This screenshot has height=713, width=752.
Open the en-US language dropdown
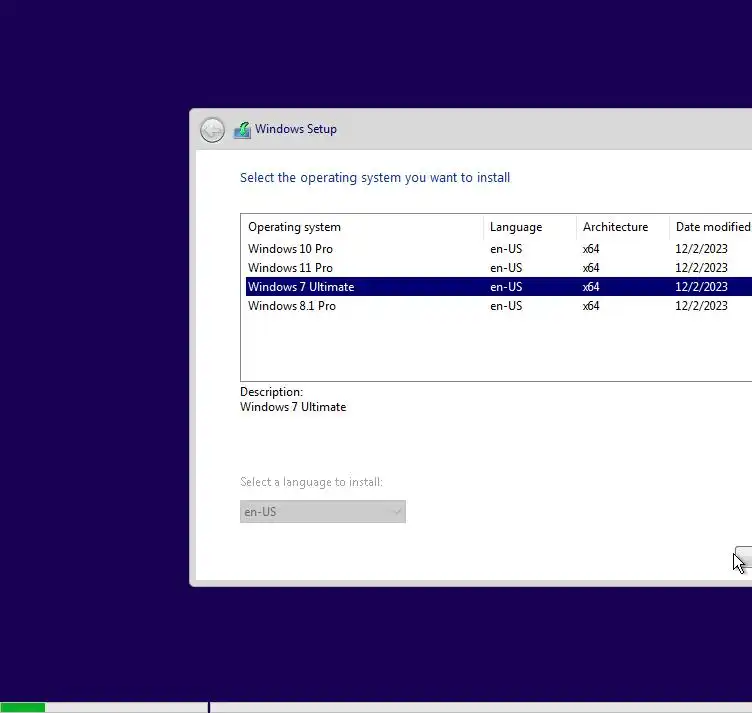pyautogui.click(x=323, y=512)
